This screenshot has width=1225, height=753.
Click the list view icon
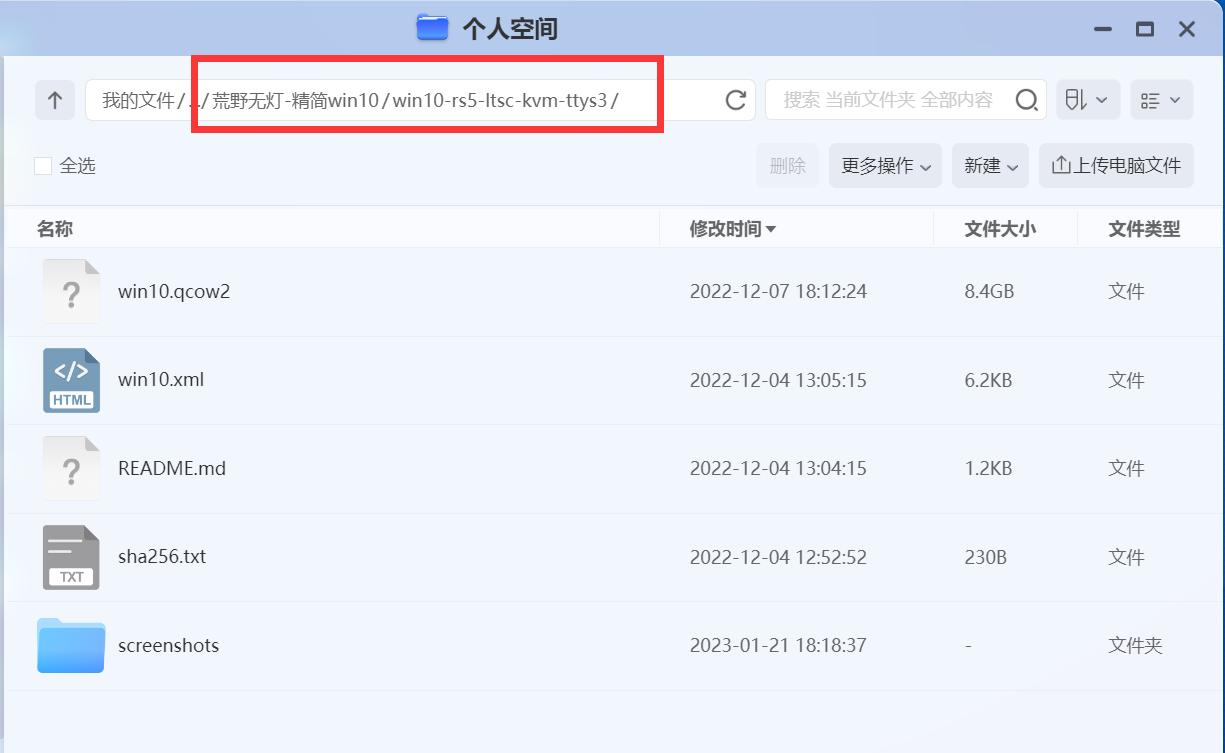tap(1150, 100)
